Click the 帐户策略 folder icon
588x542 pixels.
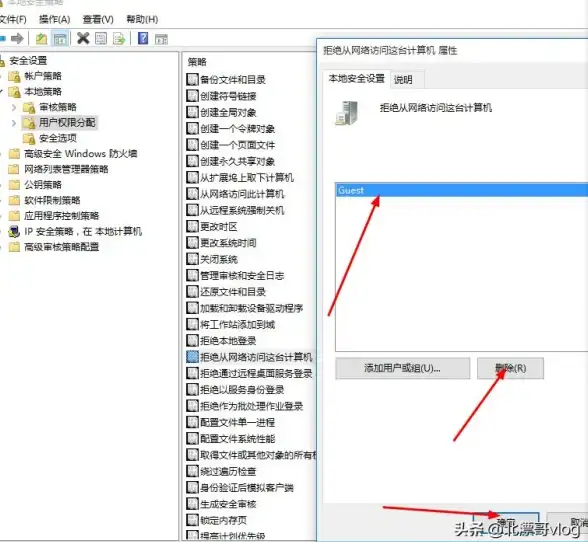[x=14, y=76]
